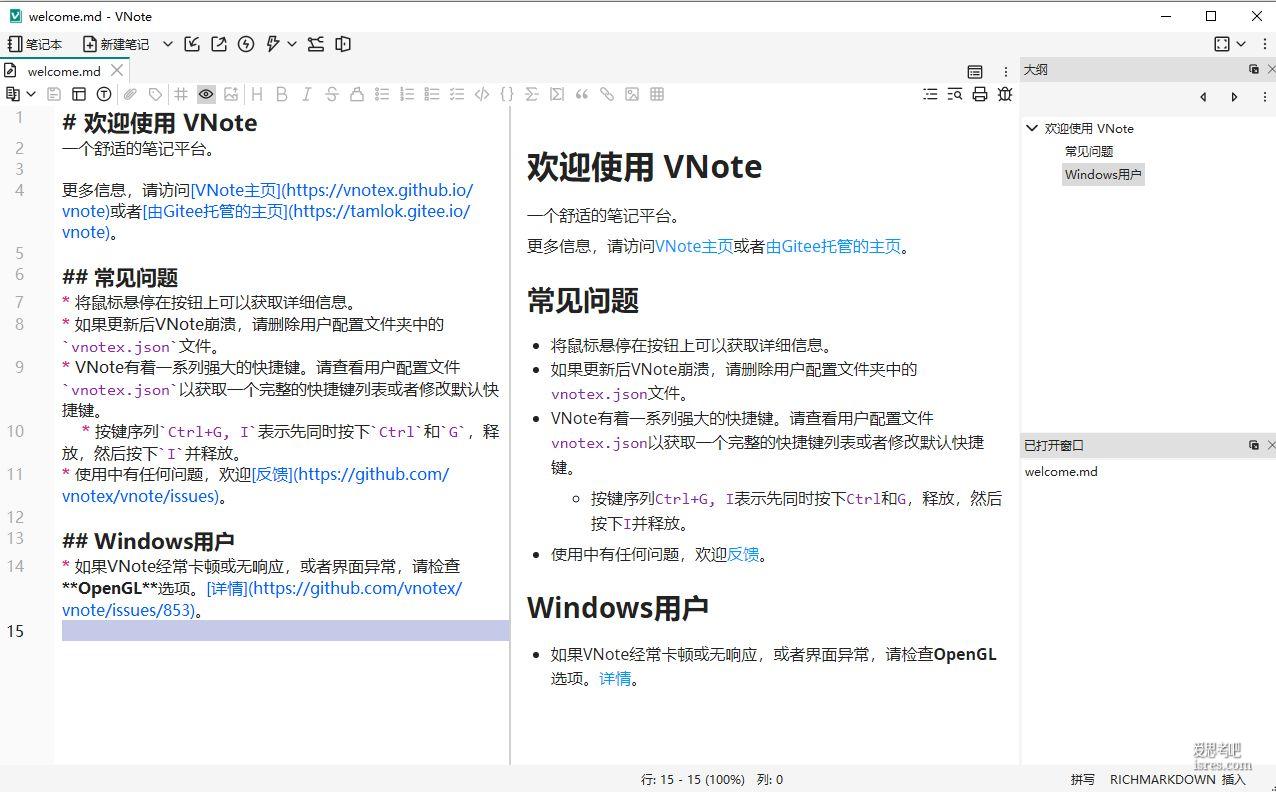
Task: Click the list icon before the checklist
Action: point(432,94)
